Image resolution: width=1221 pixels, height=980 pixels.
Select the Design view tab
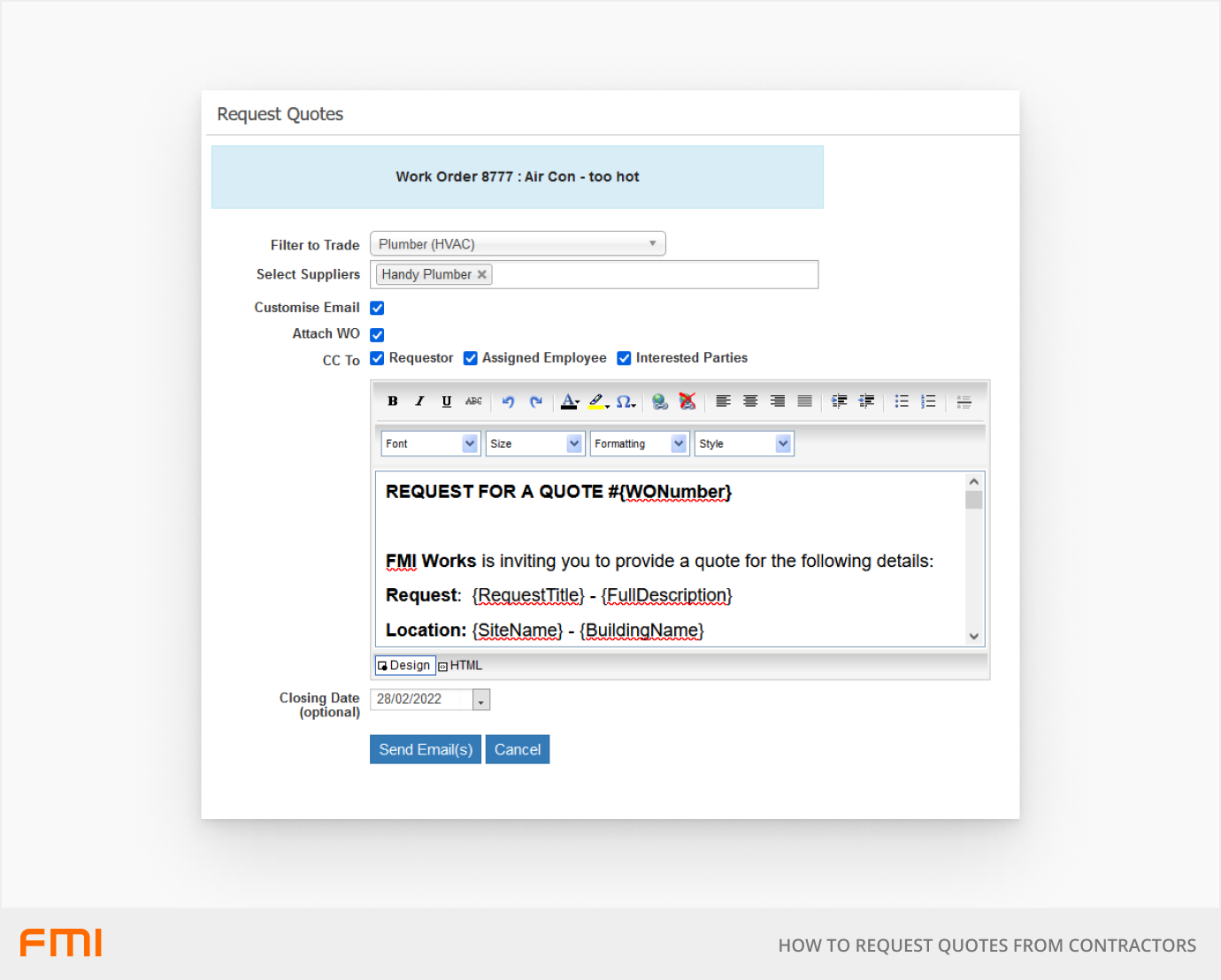pos(404,665)
